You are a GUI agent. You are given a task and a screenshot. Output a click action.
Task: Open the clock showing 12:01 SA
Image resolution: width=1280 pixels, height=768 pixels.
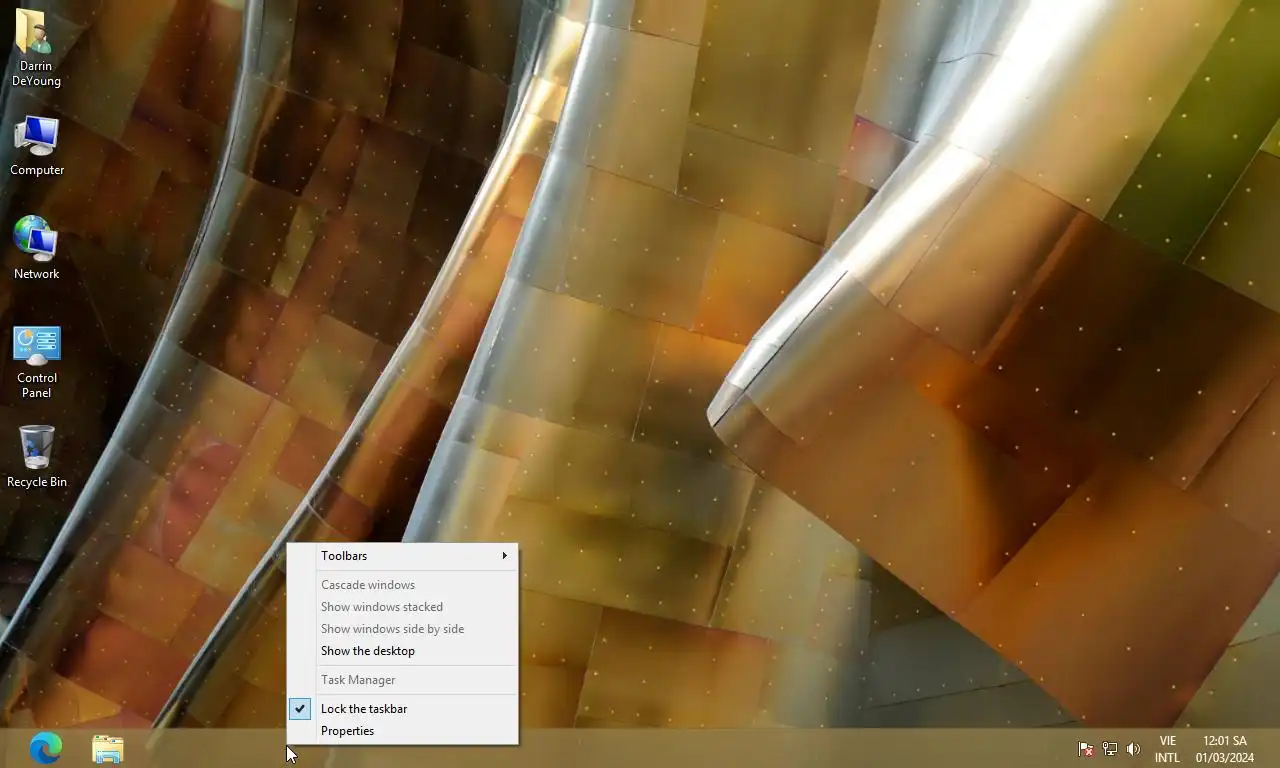[x=1225, y=749]
